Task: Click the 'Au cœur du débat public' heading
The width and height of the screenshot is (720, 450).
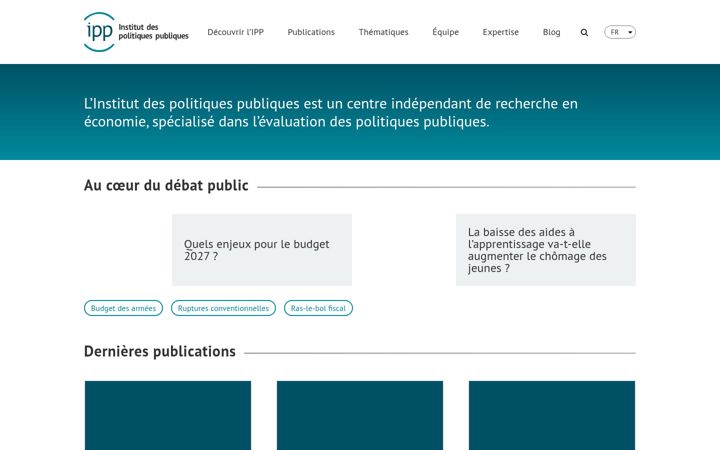Action: click(x=166, y=186)
